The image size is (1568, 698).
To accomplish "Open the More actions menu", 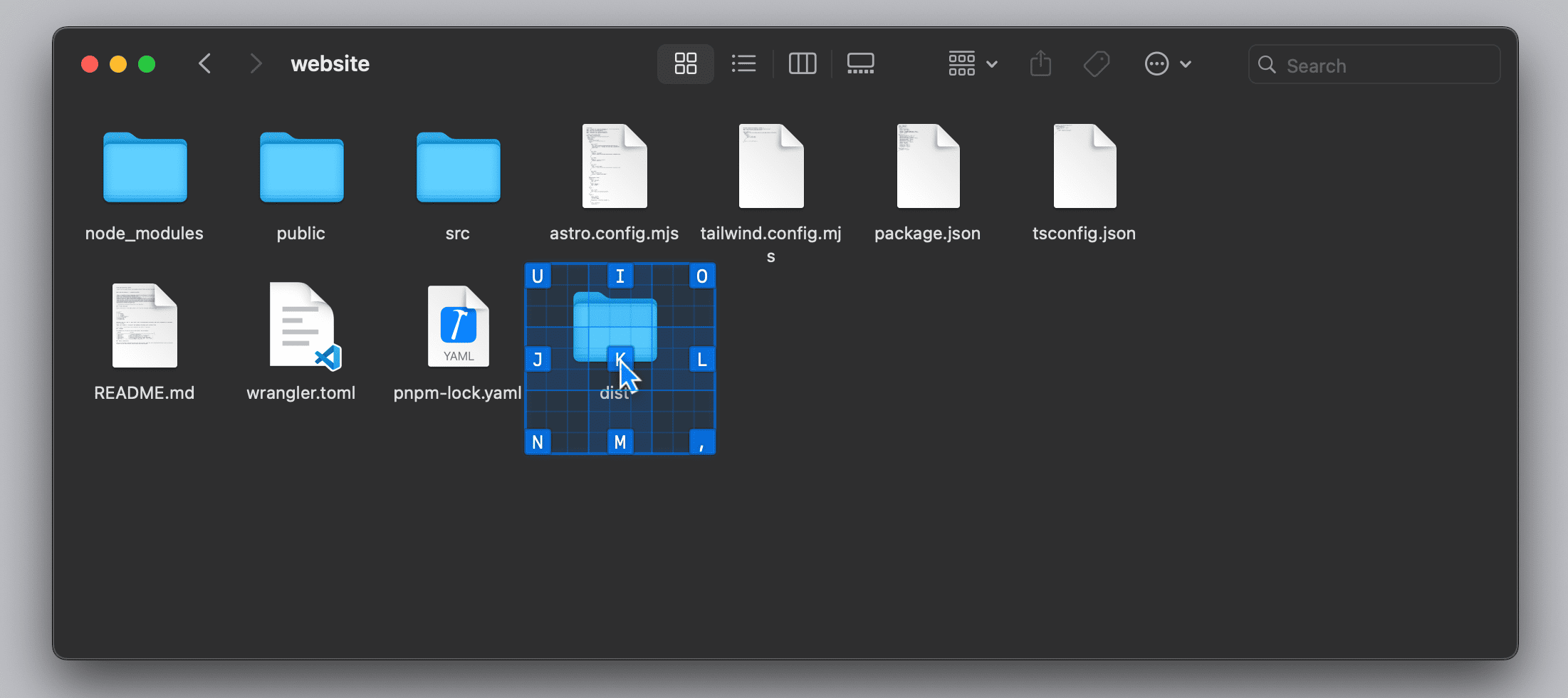I will pyautogui.click(x=1156, y=63).
